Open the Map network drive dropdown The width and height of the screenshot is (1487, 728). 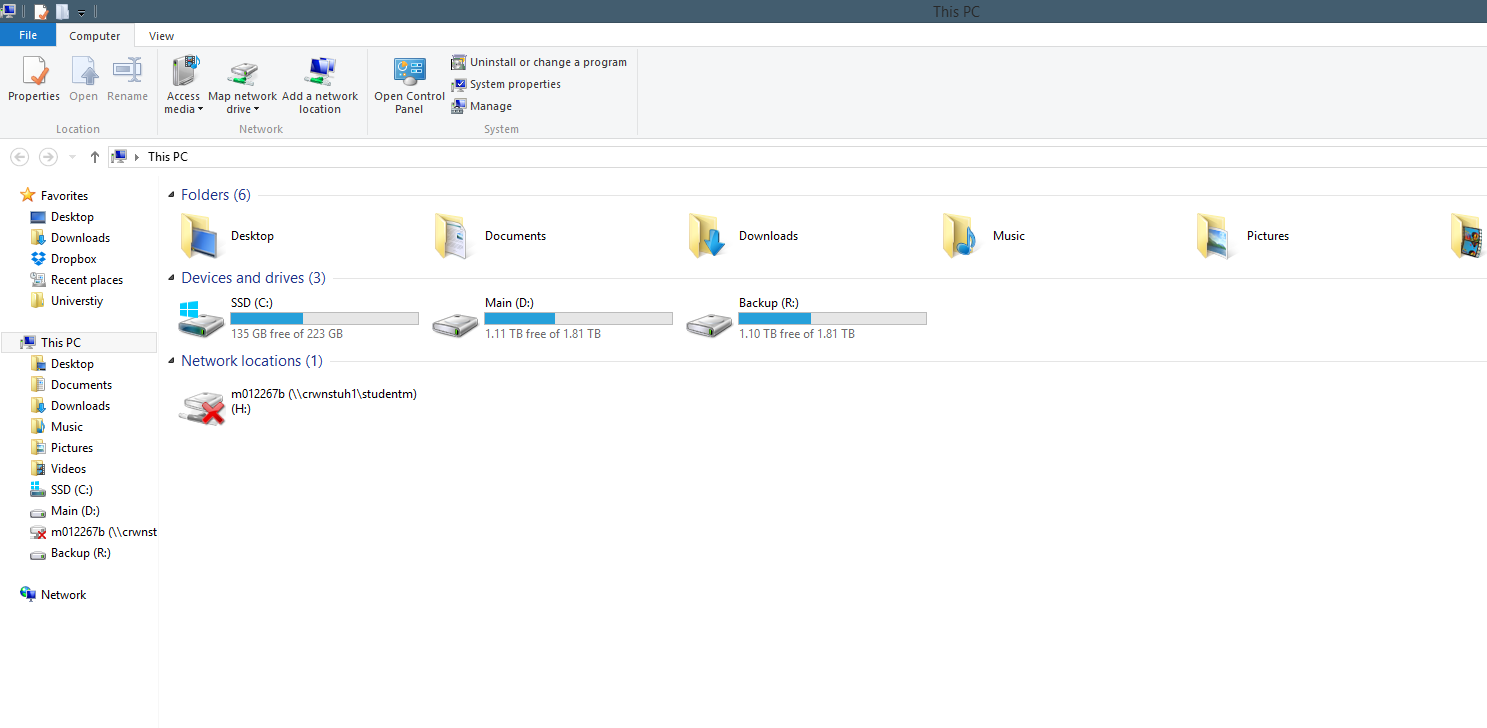(242, 85)
